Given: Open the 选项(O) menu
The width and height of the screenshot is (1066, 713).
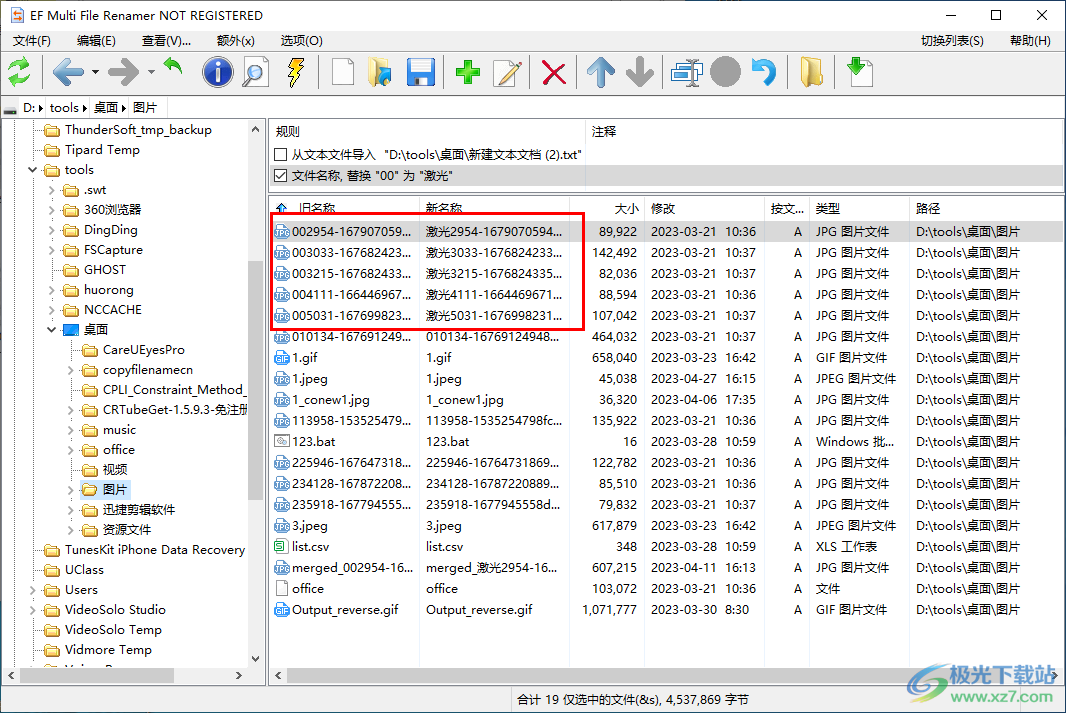Looking at the screenshot, I should click(302, 41).
